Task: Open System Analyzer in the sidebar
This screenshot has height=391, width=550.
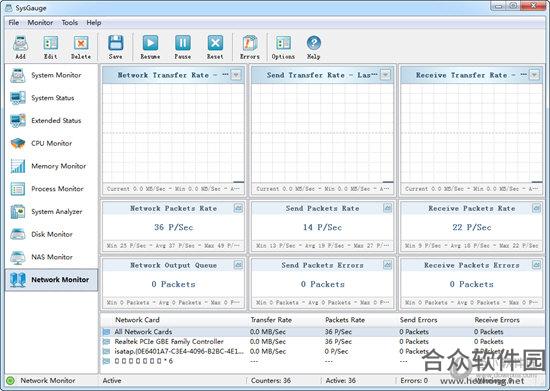Action: pyautogui.click(x=51, y=212)
